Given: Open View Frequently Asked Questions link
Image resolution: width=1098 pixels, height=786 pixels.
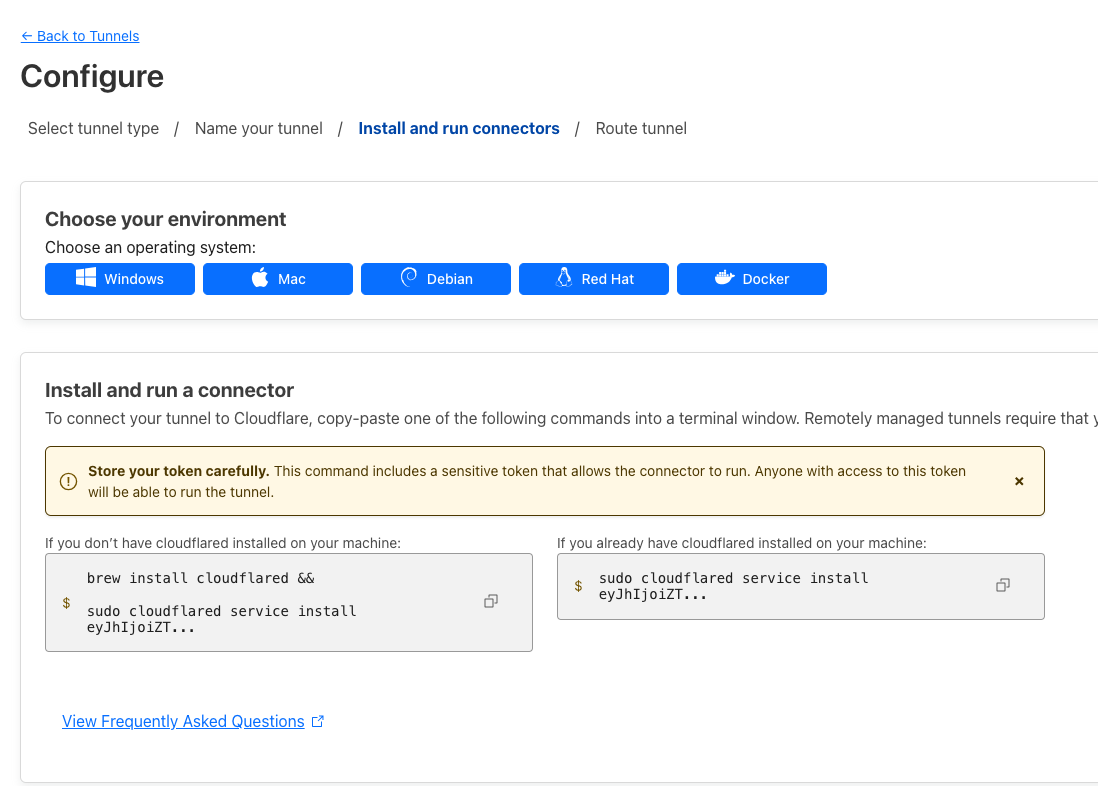Looking at the screenshot, I should point(183,721).
